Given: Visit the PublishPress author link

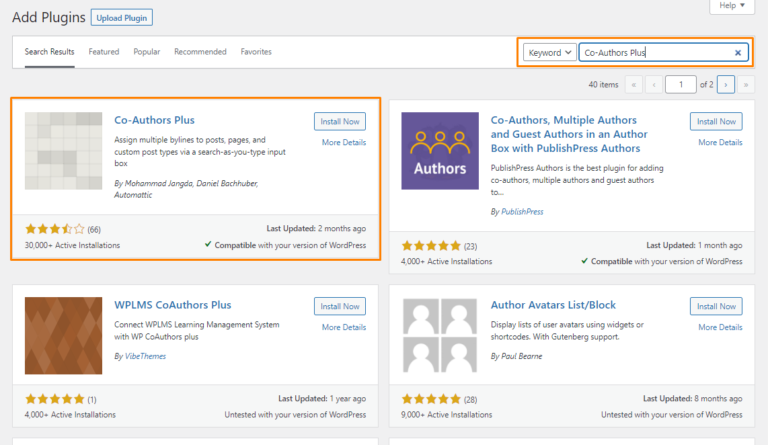Looking at the screenshot, I should click(x=522, y=211).
